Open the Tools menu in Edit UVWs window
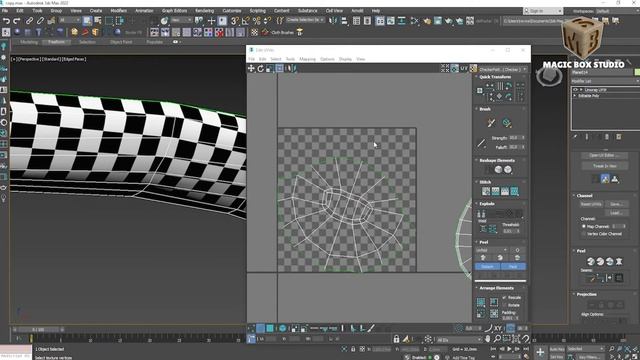 [x=290, y=59]
